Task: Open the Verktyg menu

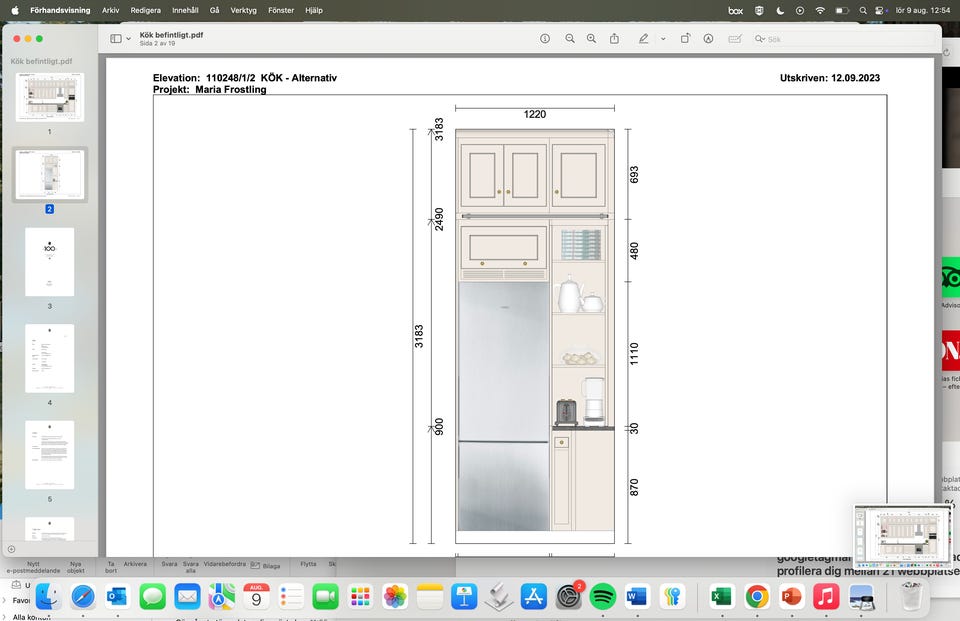Action: [x=243, y=10]
